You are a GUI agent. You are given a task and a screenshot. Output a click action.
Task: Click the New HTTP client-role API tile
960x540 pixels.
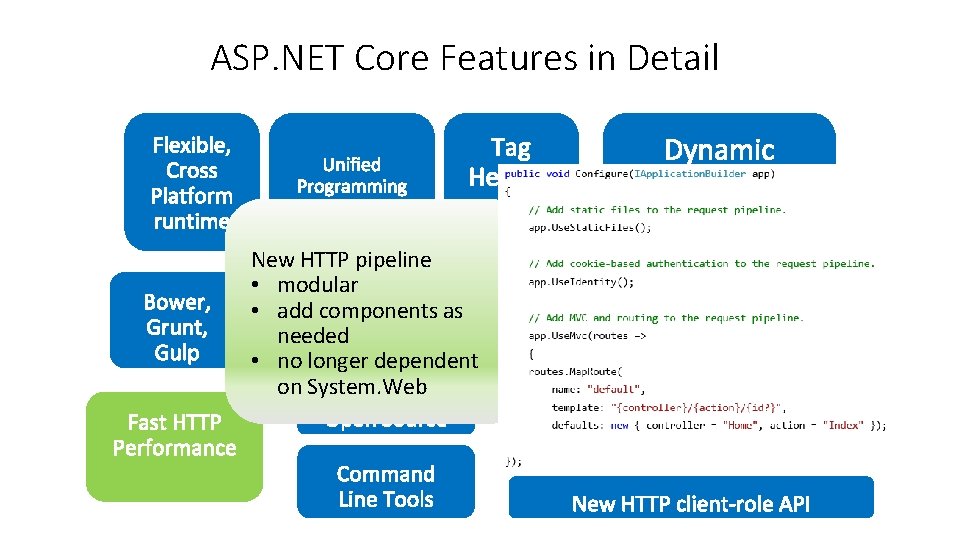point(691,497)
